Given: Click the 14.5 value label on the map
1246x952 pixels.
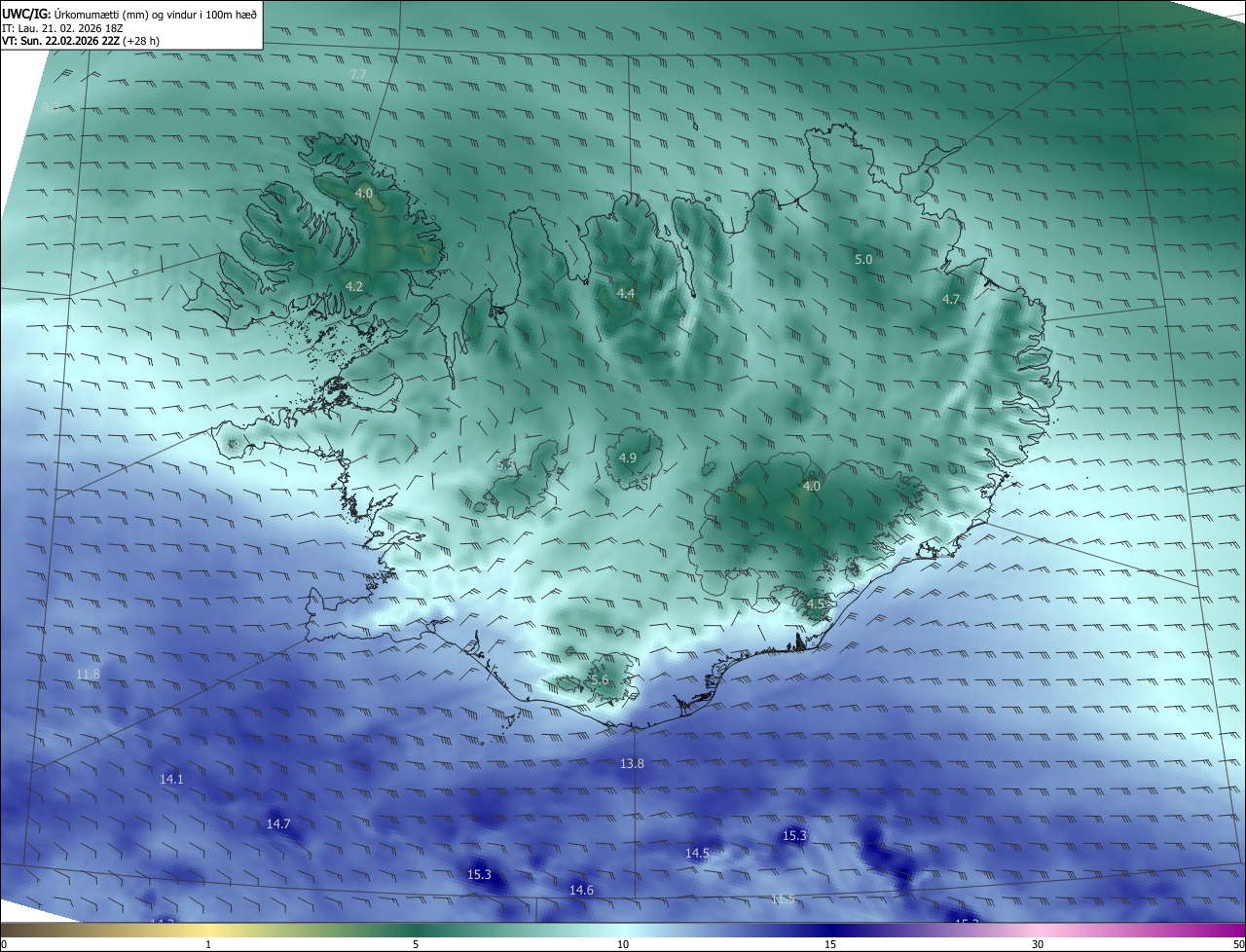Looking at the screenshot, I should click(x=697, y=853).
